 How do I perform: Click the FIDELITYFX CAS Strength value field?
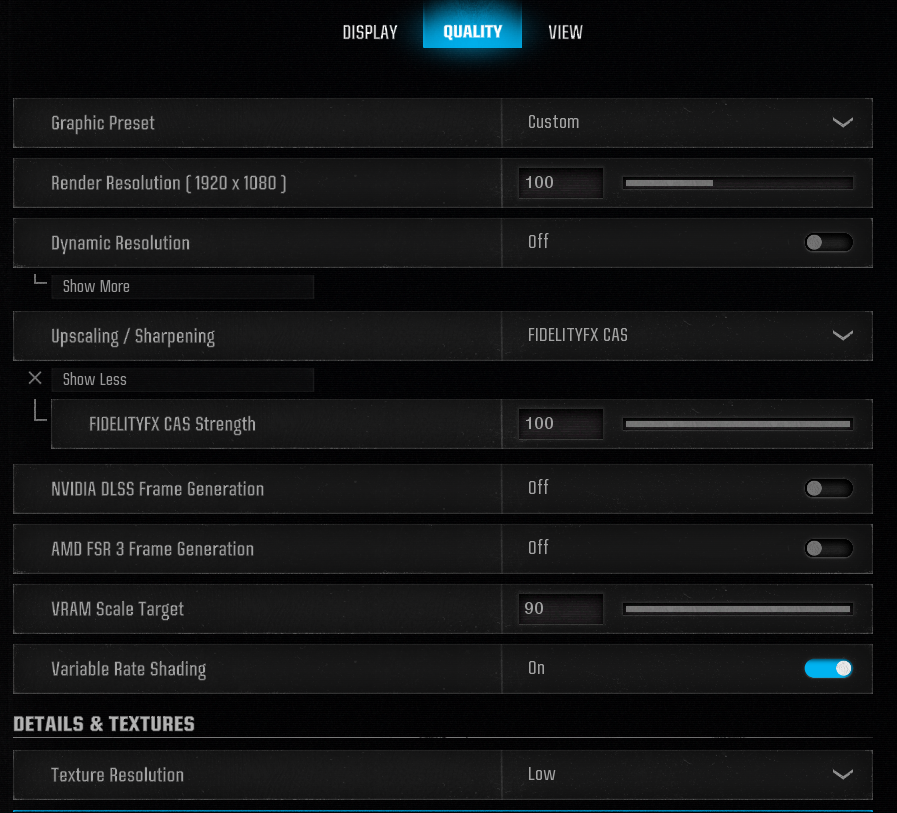(561, 424)
